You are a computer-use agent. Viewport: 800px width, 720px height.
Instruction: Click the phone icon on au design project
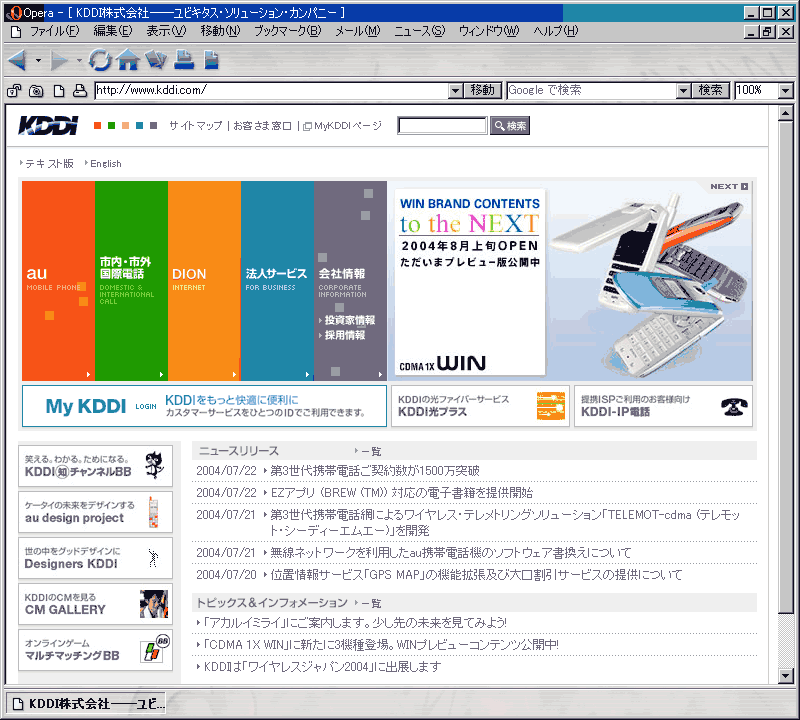pyautogui.click(x=153, y=512)
